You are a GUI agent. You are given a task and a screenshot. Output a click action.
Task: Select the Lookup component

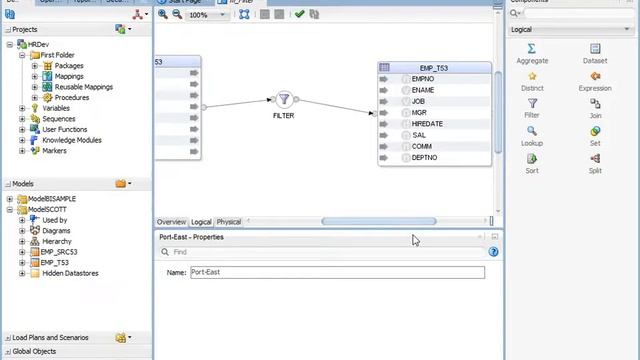532,136
